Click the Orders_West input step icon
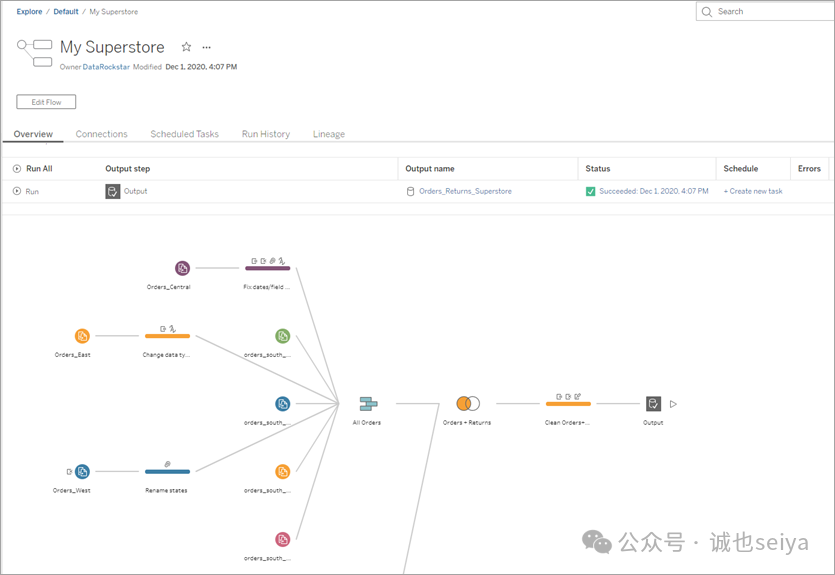Viewport: 835px width, 575px height. pos(82,472)
